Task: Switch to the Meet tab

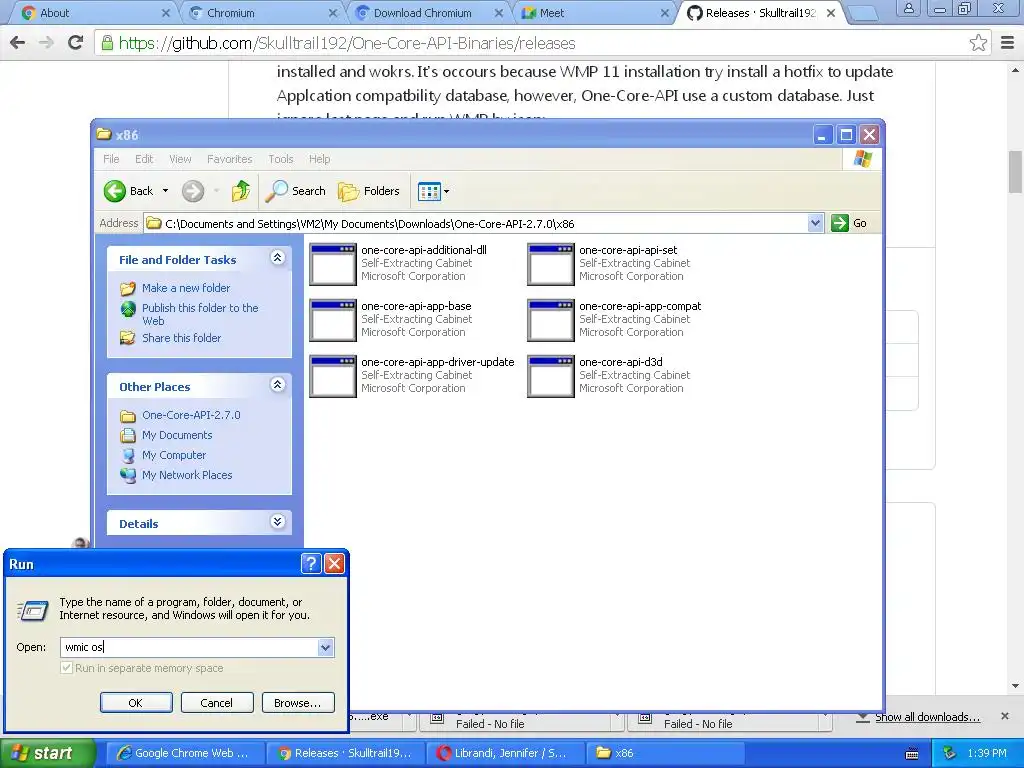Action: click(594, 12)
